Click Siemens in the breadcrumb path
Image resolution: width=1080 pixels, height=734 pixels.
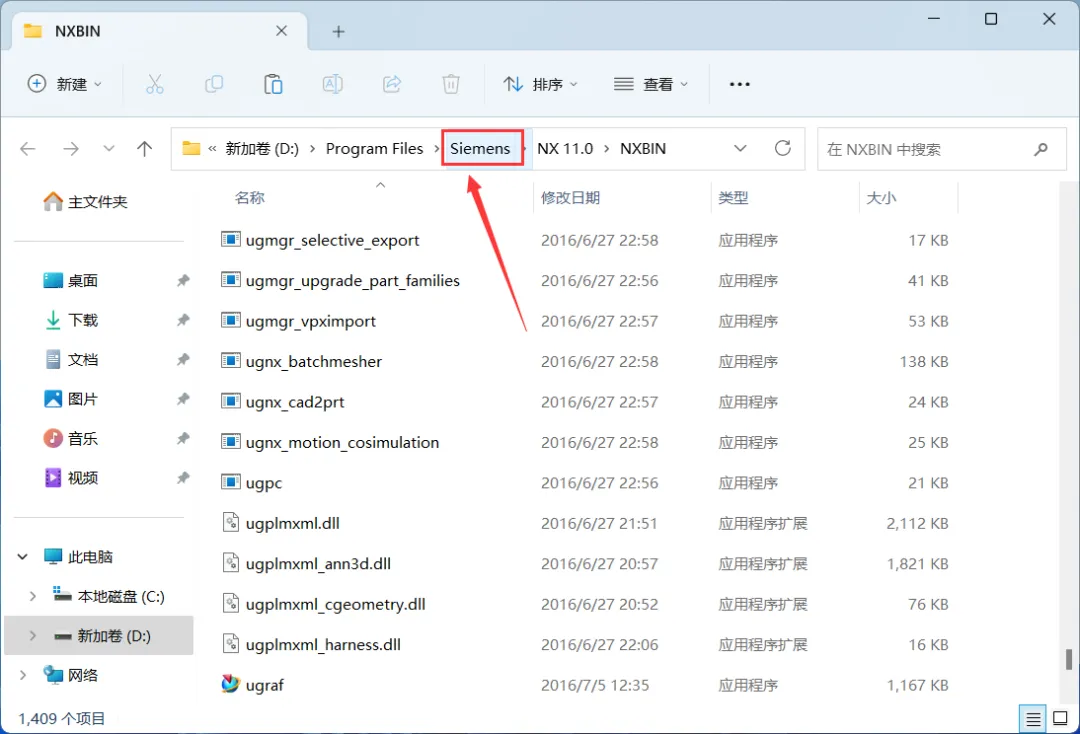480,149
